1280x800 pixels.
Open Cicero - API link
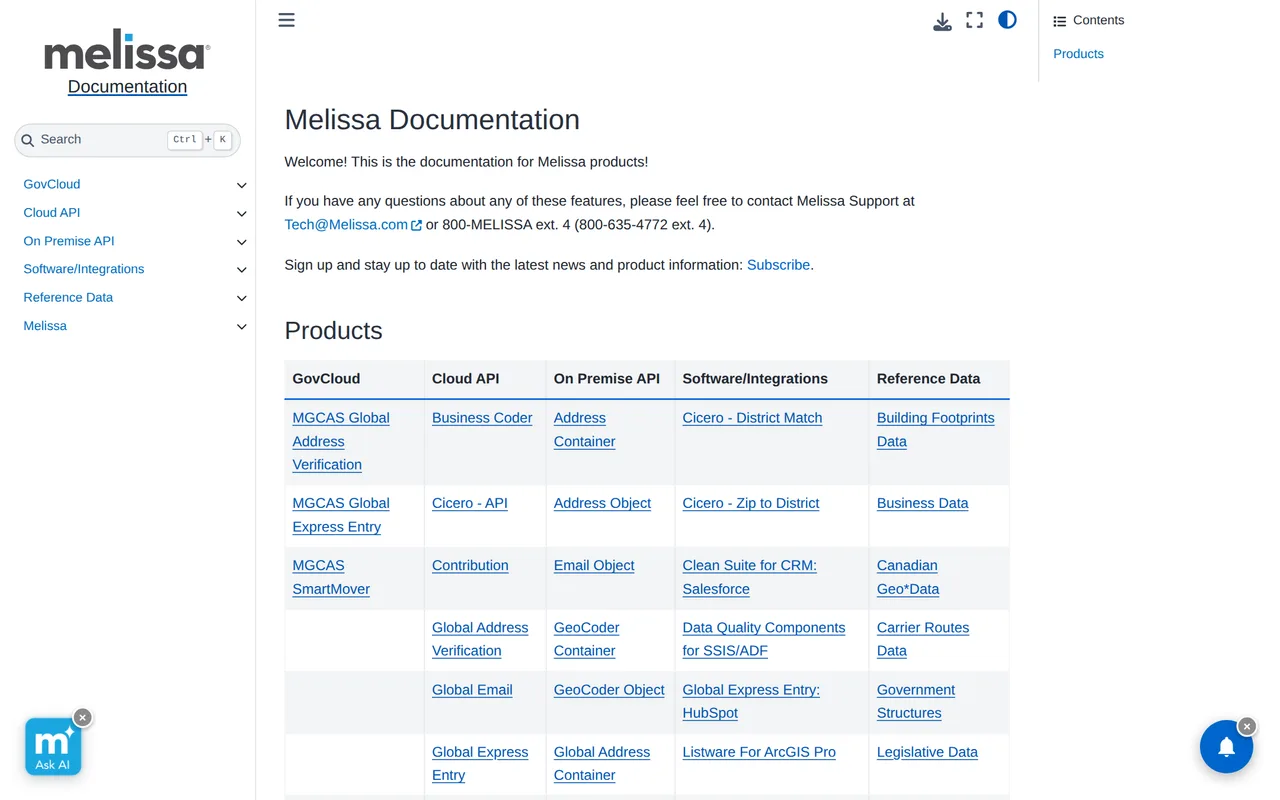tap(470, 503)
